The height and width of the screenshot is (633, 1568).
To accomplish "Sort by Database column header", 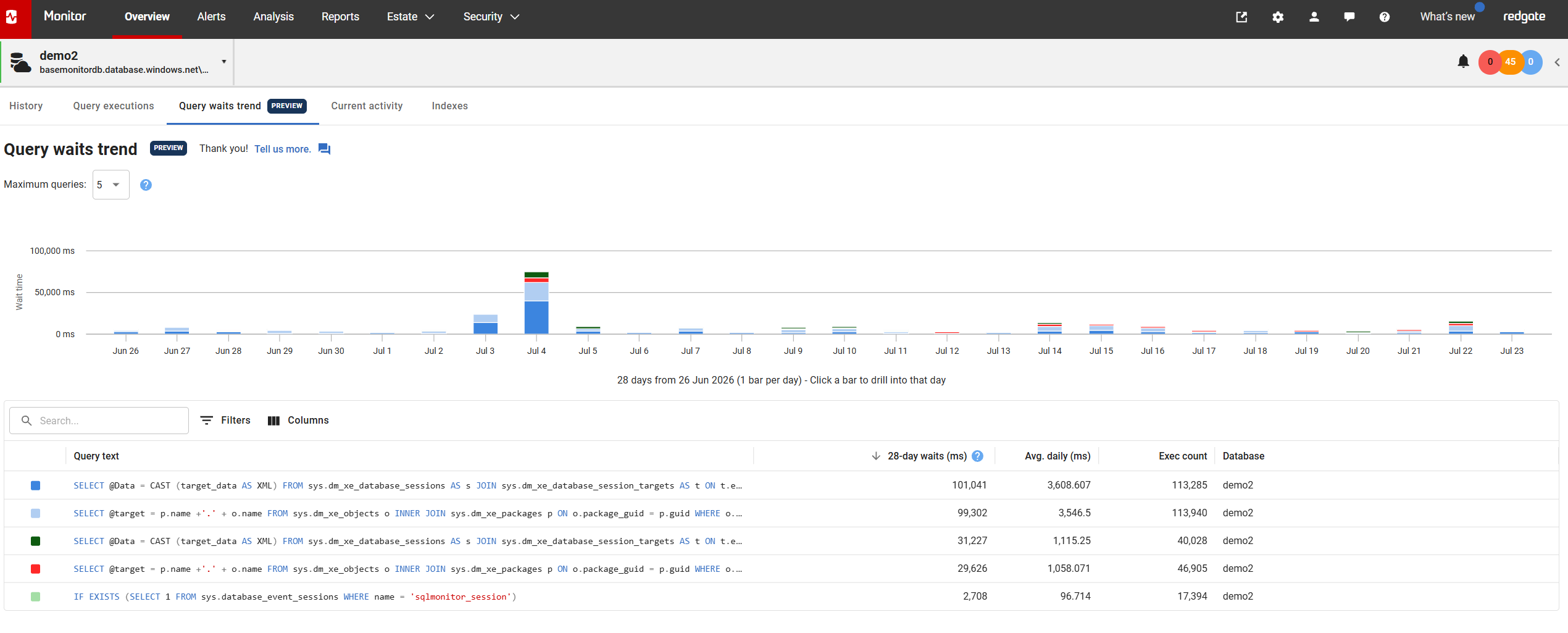I will (x=1243, y=456).
